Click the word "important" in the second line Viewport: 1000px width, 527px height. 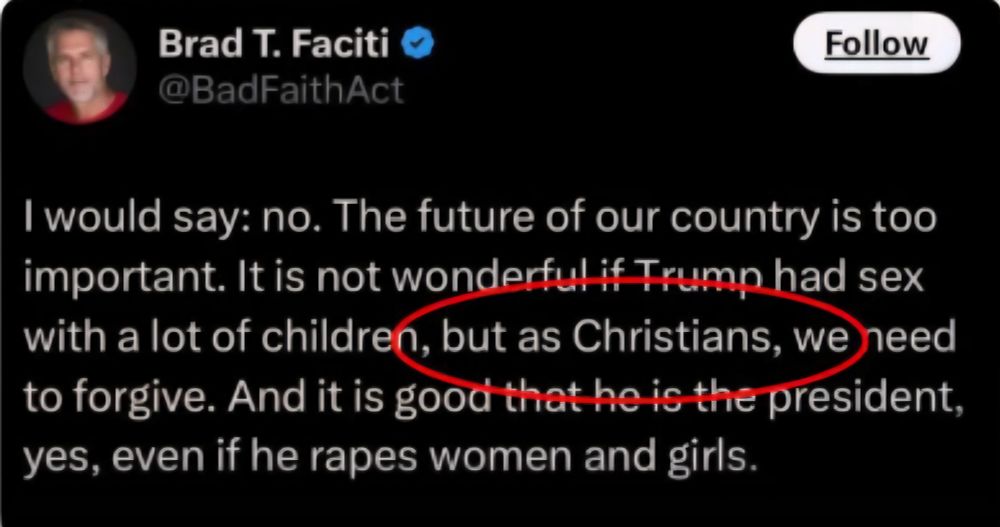(x=124, y=279)
